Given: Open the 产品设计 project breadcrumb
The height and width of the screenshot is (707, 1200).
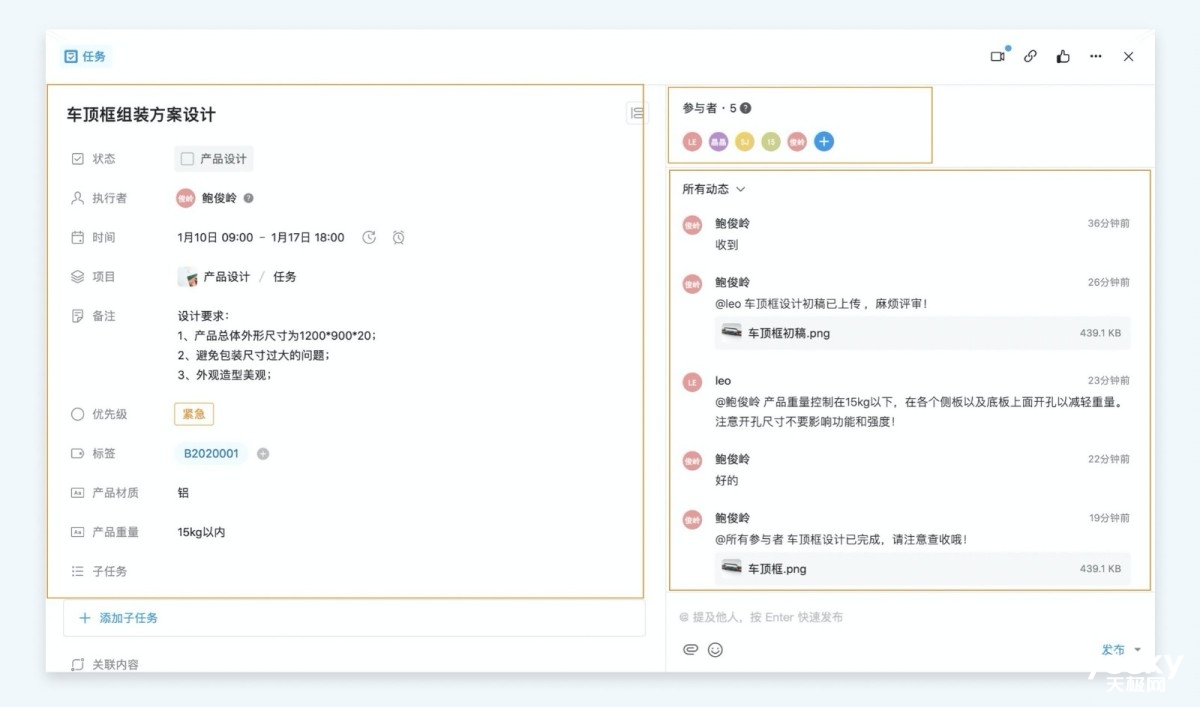Looking at the screenshot, I should tap(226, 277).
